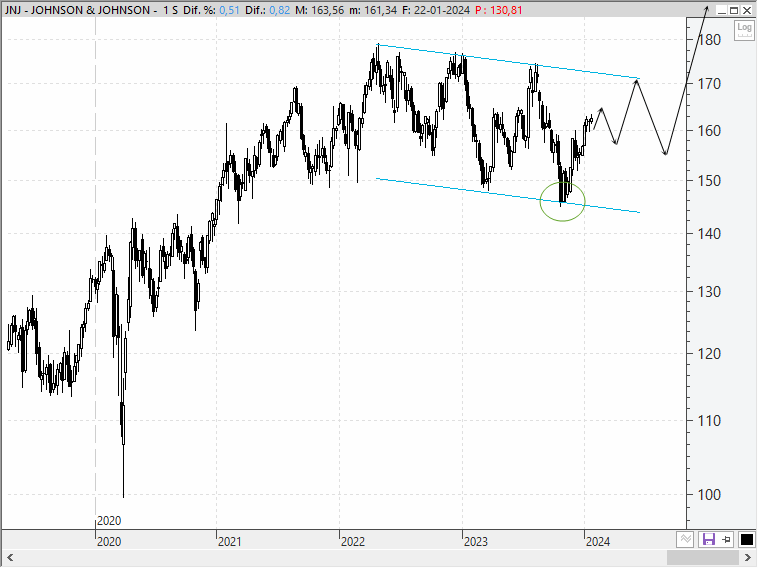Click the 'F: 22-01-2024' date label

click(436, 10)
